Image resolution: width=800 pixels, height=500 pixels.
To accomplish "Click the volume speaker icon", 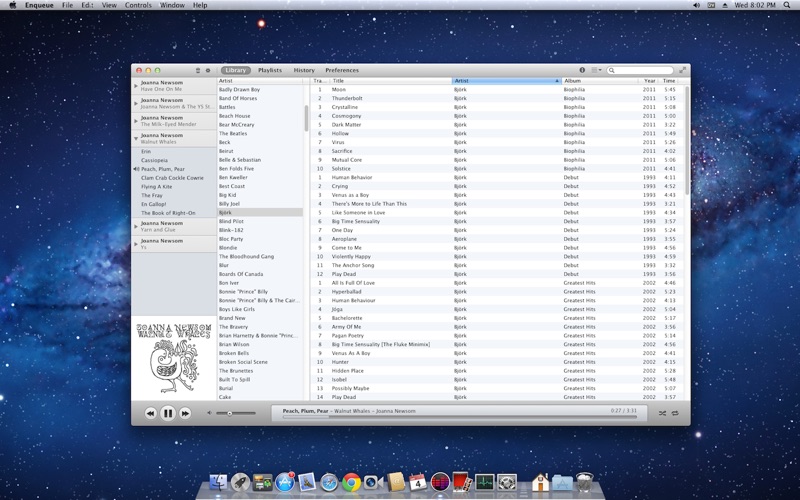I will 209,413.
